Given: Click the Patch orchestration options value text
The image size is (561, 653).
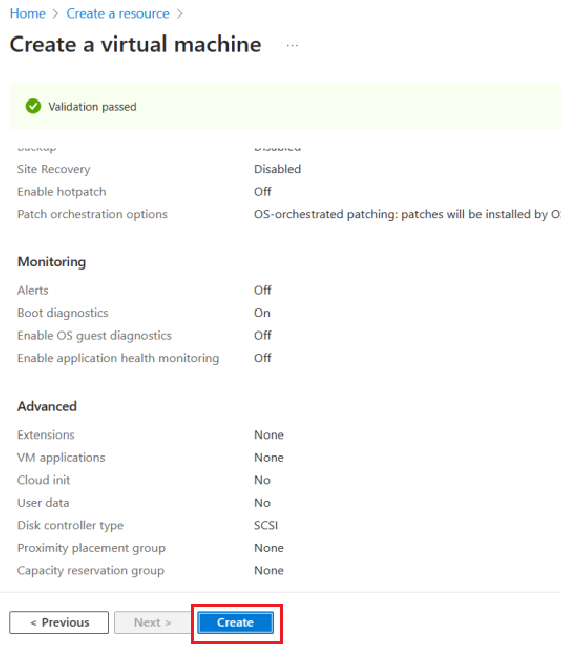Looking at the screenshot, I should point(407,214).
